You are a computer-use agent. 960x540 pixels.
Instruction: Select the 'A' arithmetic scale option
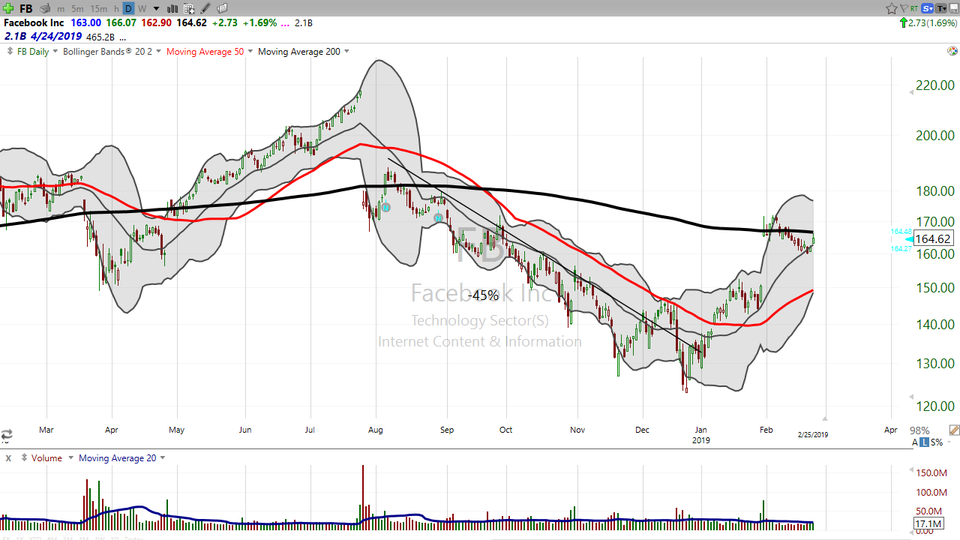(x=915, y=442)
